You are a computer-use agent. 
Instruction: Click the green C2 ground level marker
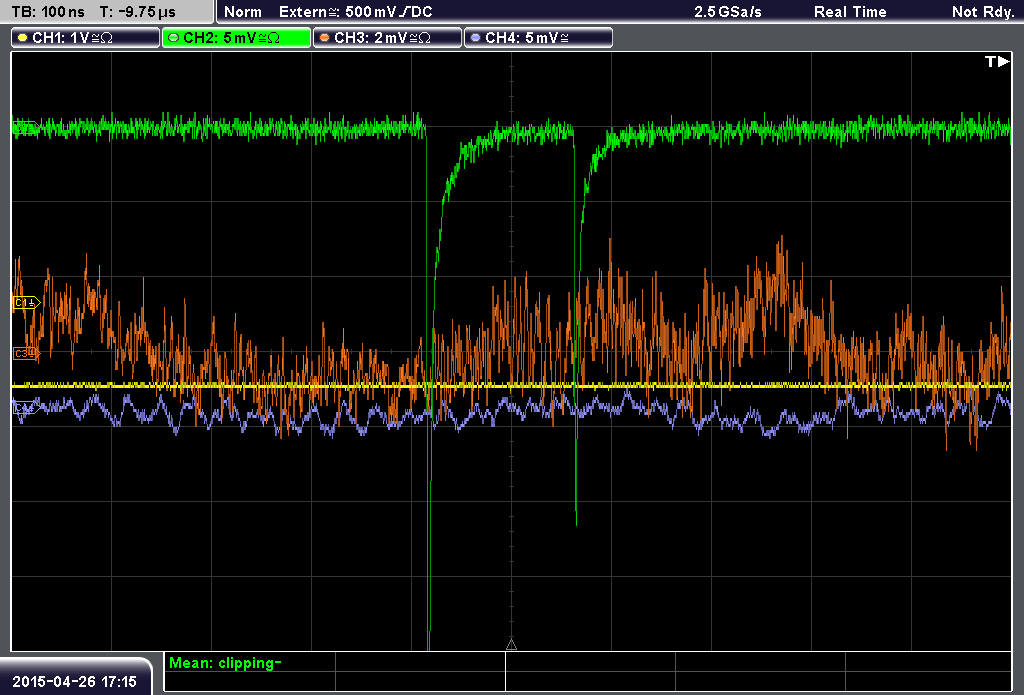[x=25, y=128]
